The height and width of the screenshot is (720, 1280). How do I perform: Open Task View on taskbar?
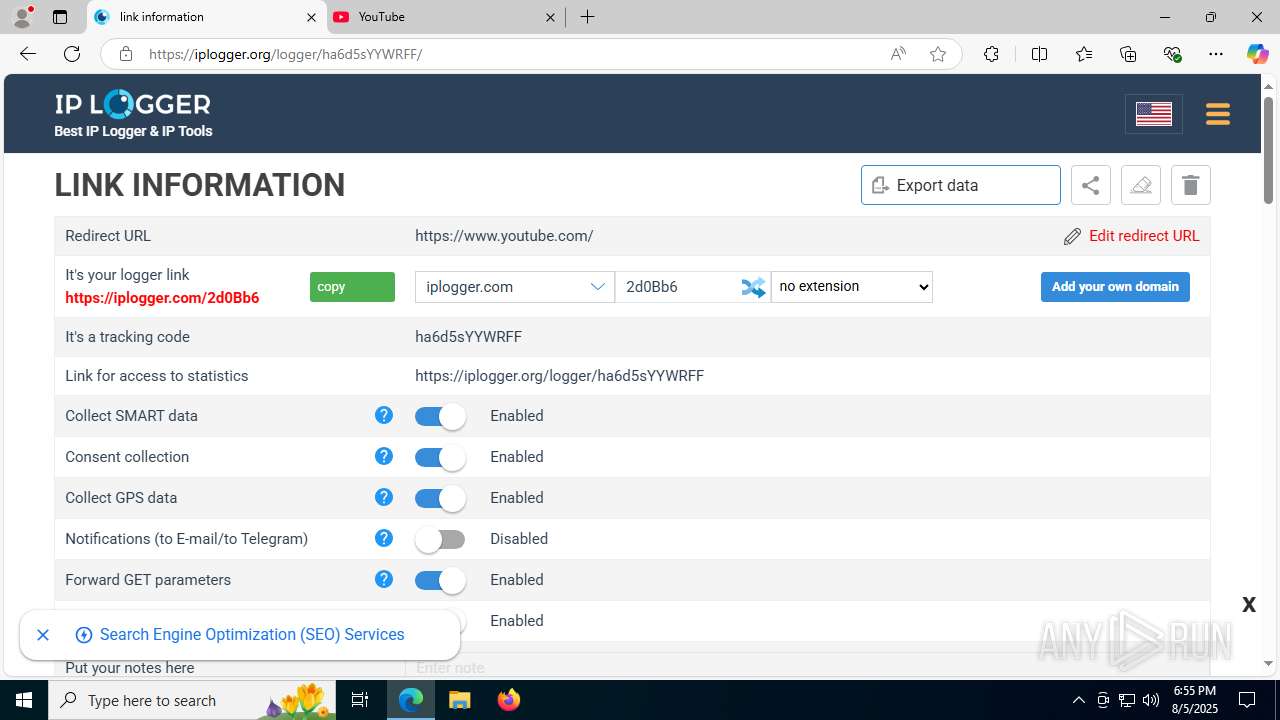pyautogui.click(x=360, y=700)
